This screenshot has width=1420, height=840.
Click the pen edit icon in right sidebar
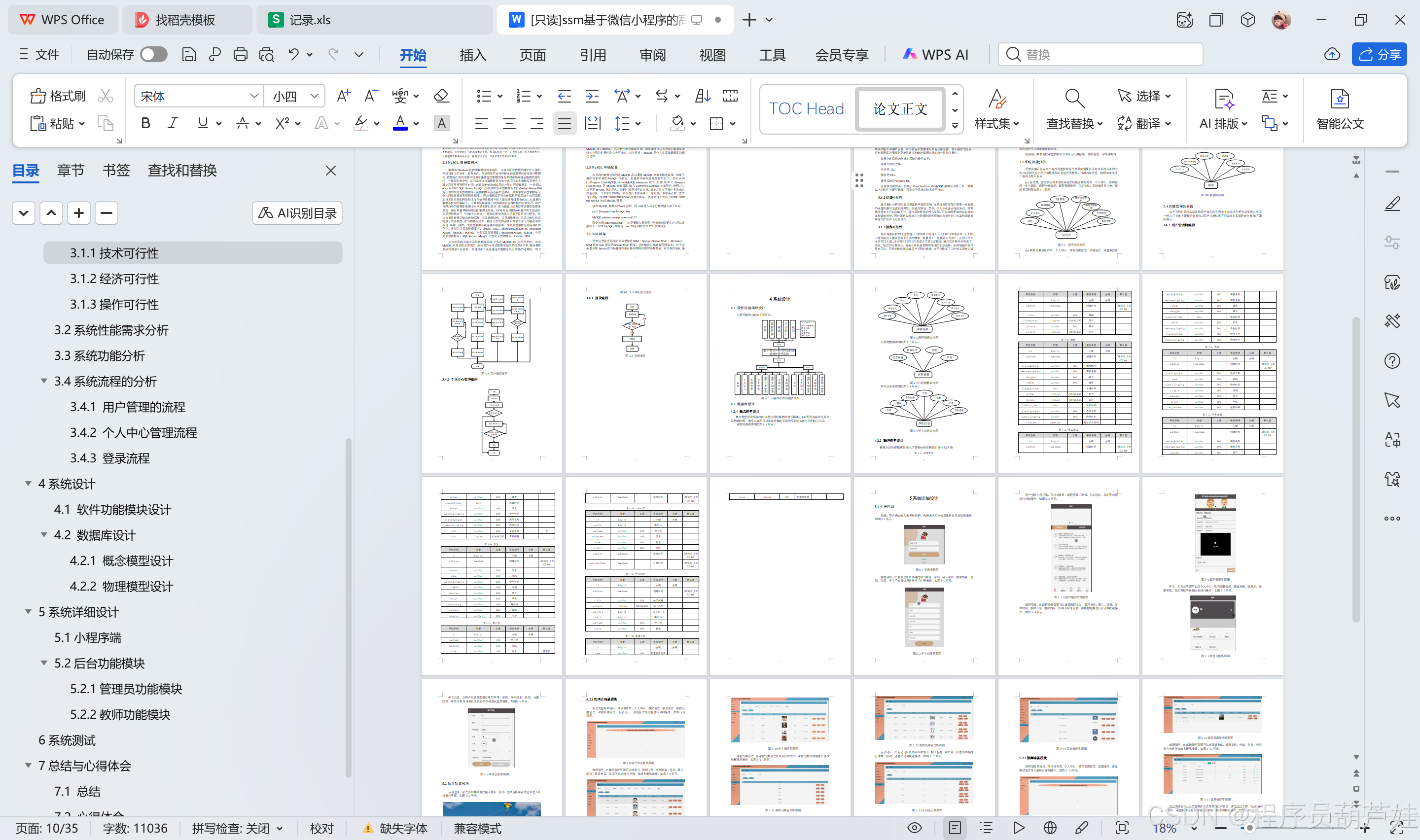1392,203
